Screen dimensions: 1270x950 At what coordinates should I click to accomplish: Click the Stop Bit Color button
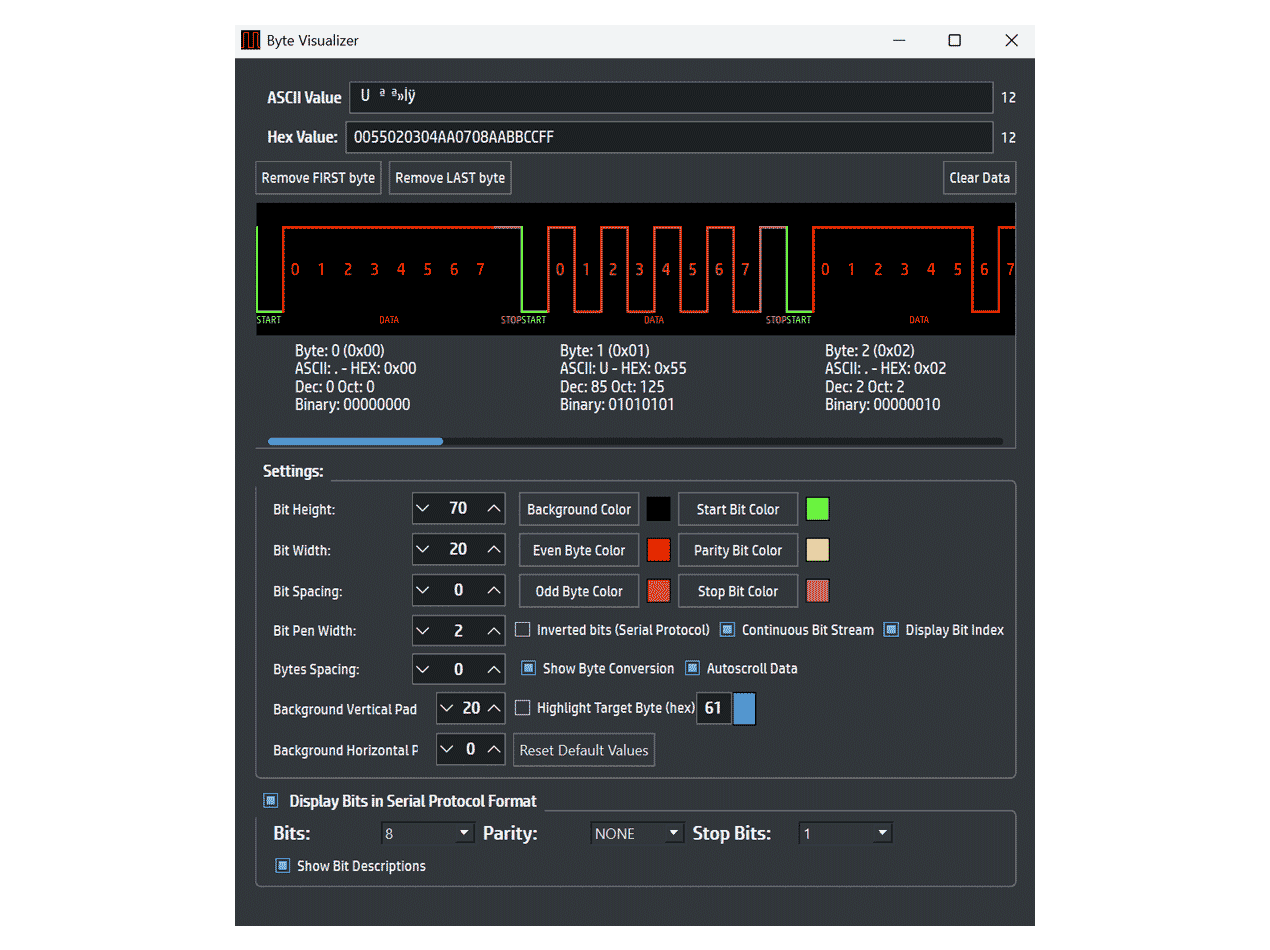[738, 591]
